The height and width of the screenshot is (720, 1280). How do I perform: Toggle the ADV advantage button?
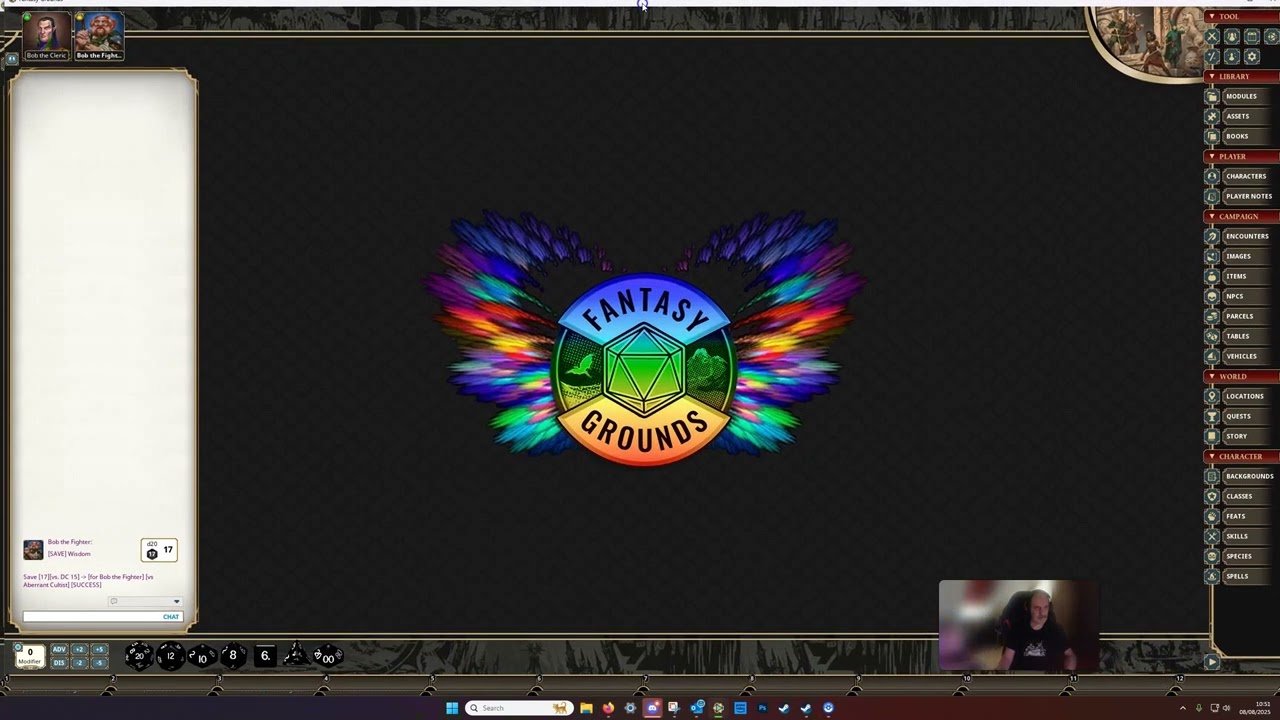pos(59,650)
